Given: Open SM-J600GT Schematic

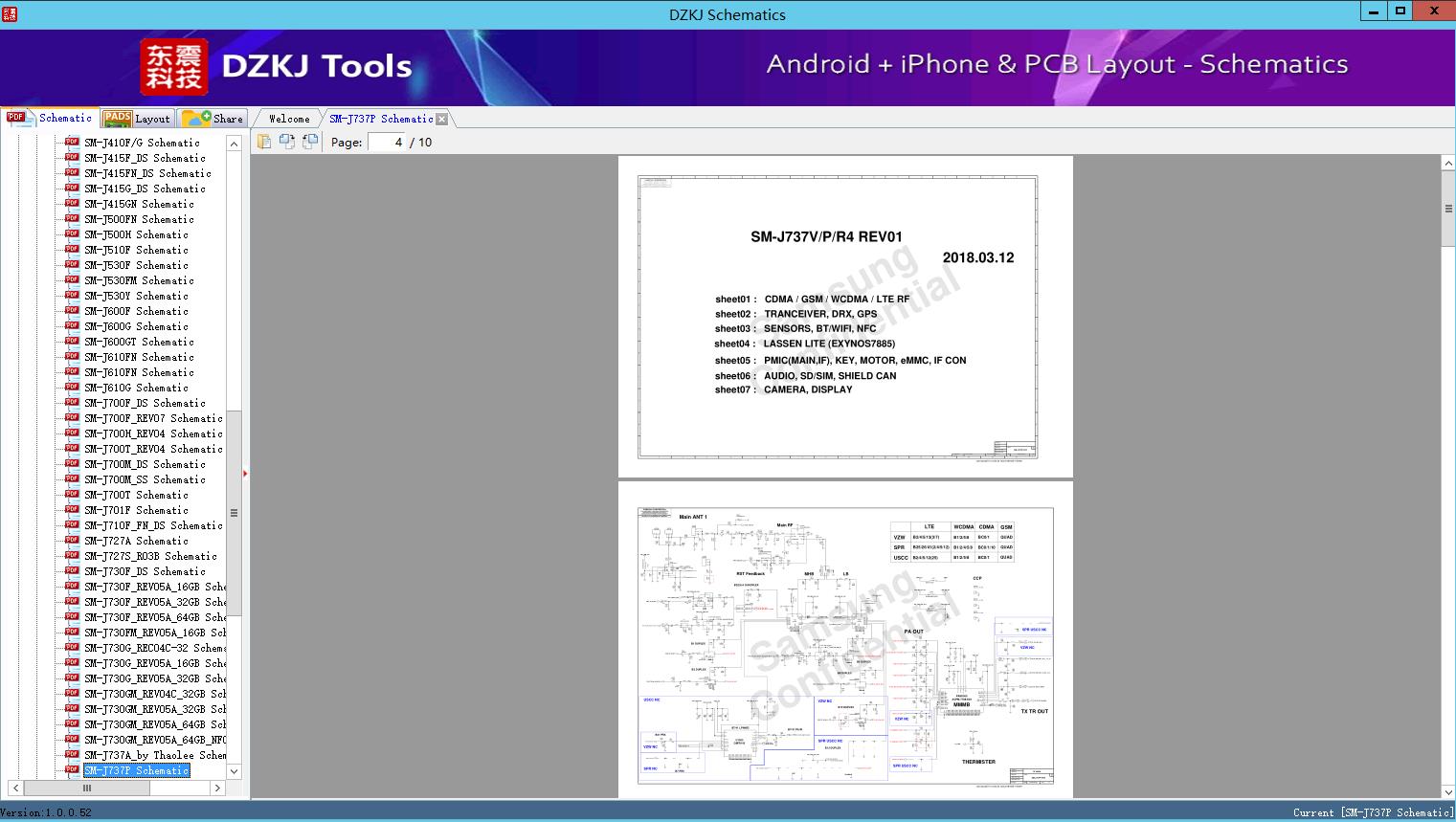Looking at the screenshot, I should [x=139, y=342].
